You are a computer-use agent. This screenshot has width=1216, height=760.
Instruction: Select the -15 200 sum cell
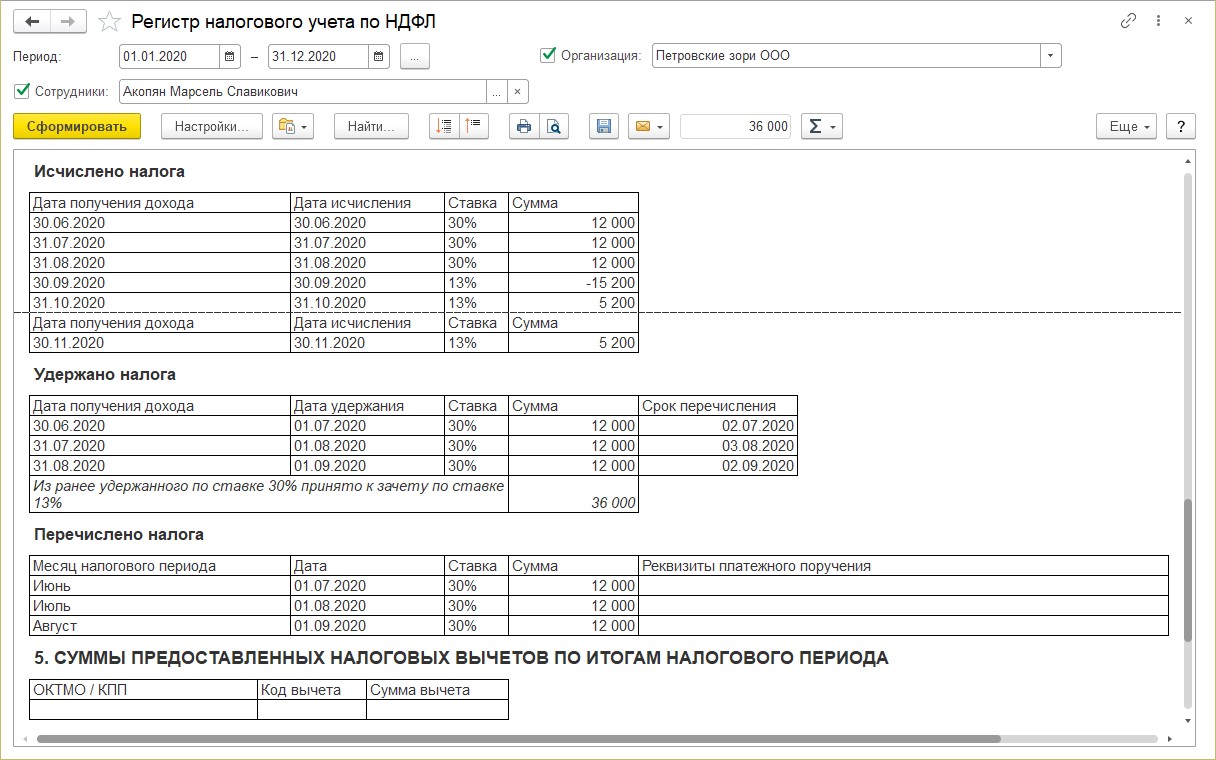(x=573, y=283)
